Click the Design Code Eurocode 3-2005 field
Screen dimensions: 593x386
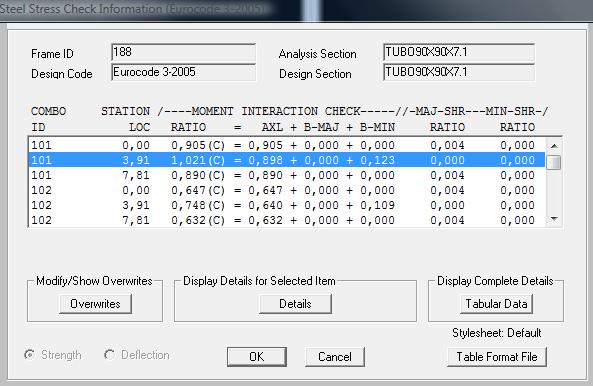pyautogui.click(x=183, y=72)
